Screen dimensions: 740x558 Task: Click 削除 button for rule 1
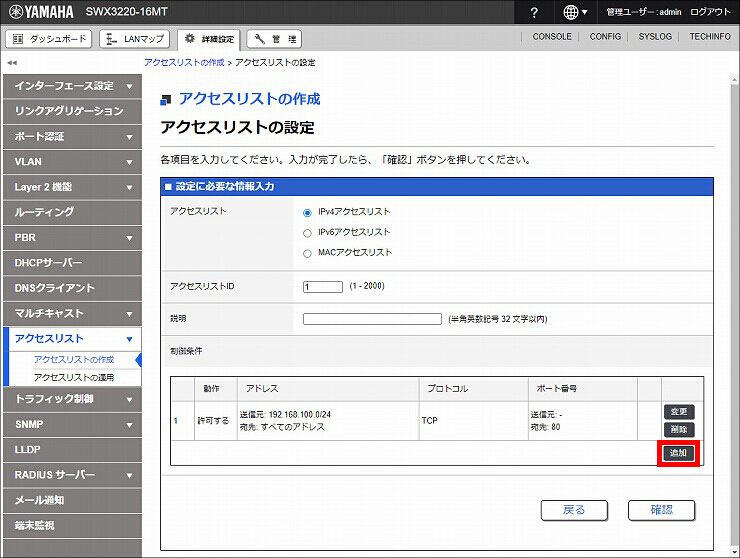tap(679, 430)
